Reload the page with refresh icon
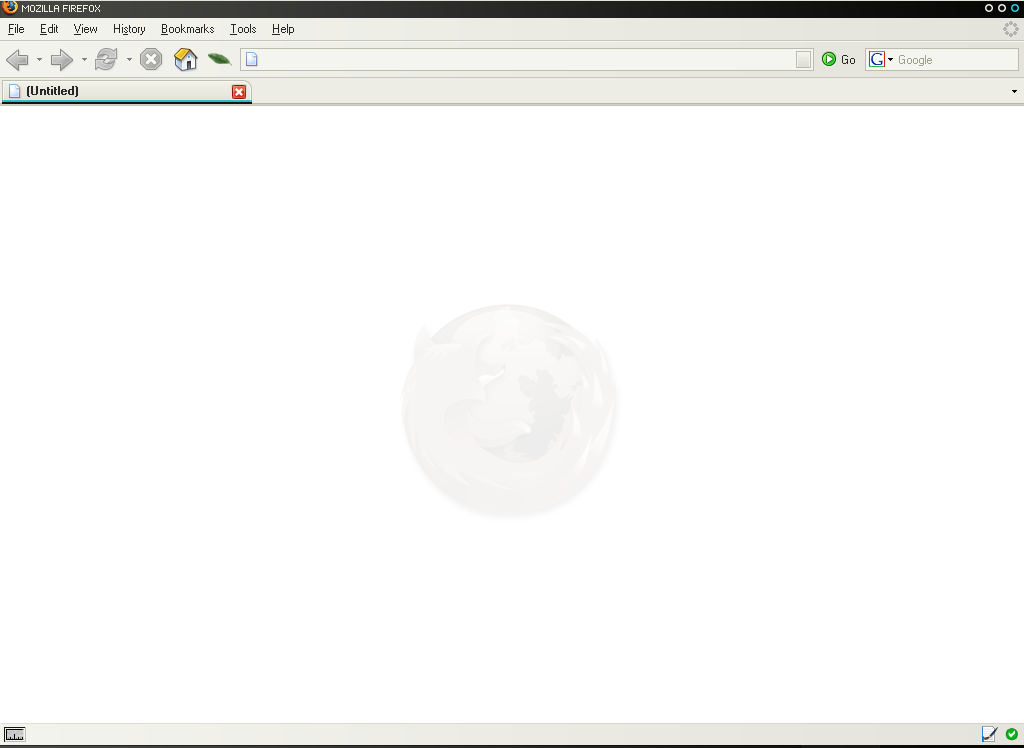The image size is (1024, 748). tap(106, 59)
